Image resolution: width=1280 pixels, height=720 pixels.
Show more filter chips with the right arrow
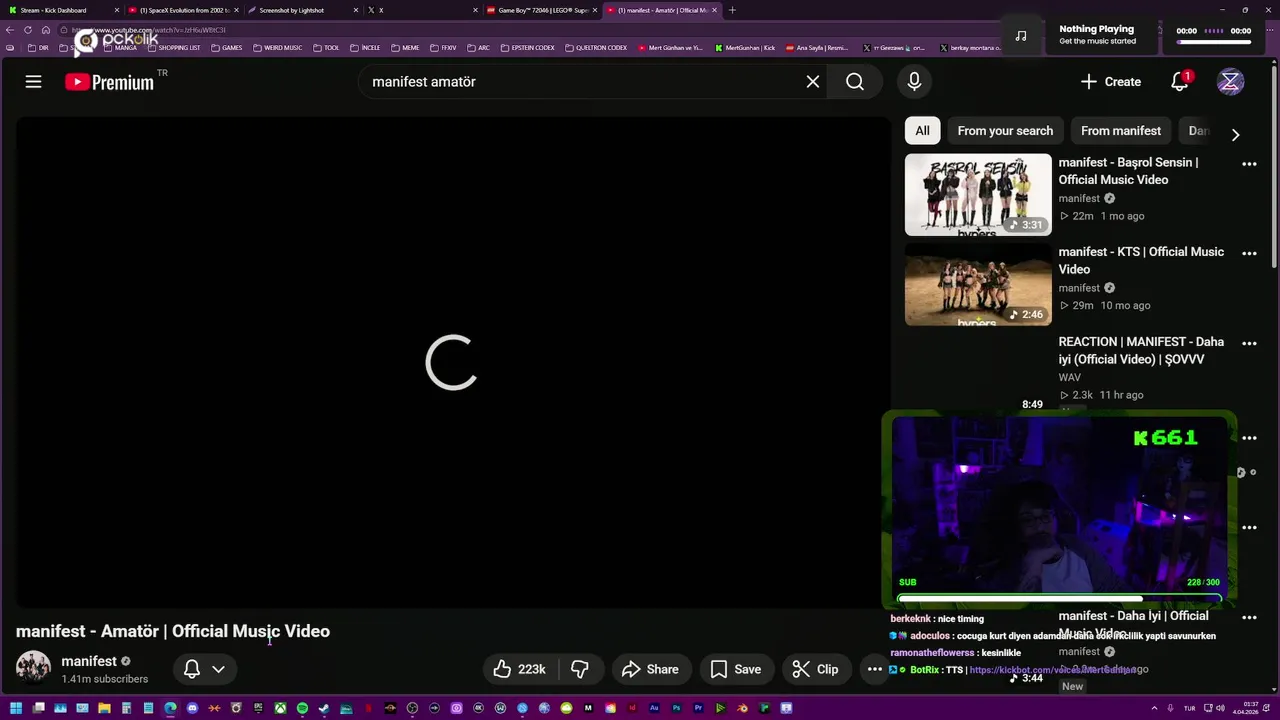click(1235, 135)
